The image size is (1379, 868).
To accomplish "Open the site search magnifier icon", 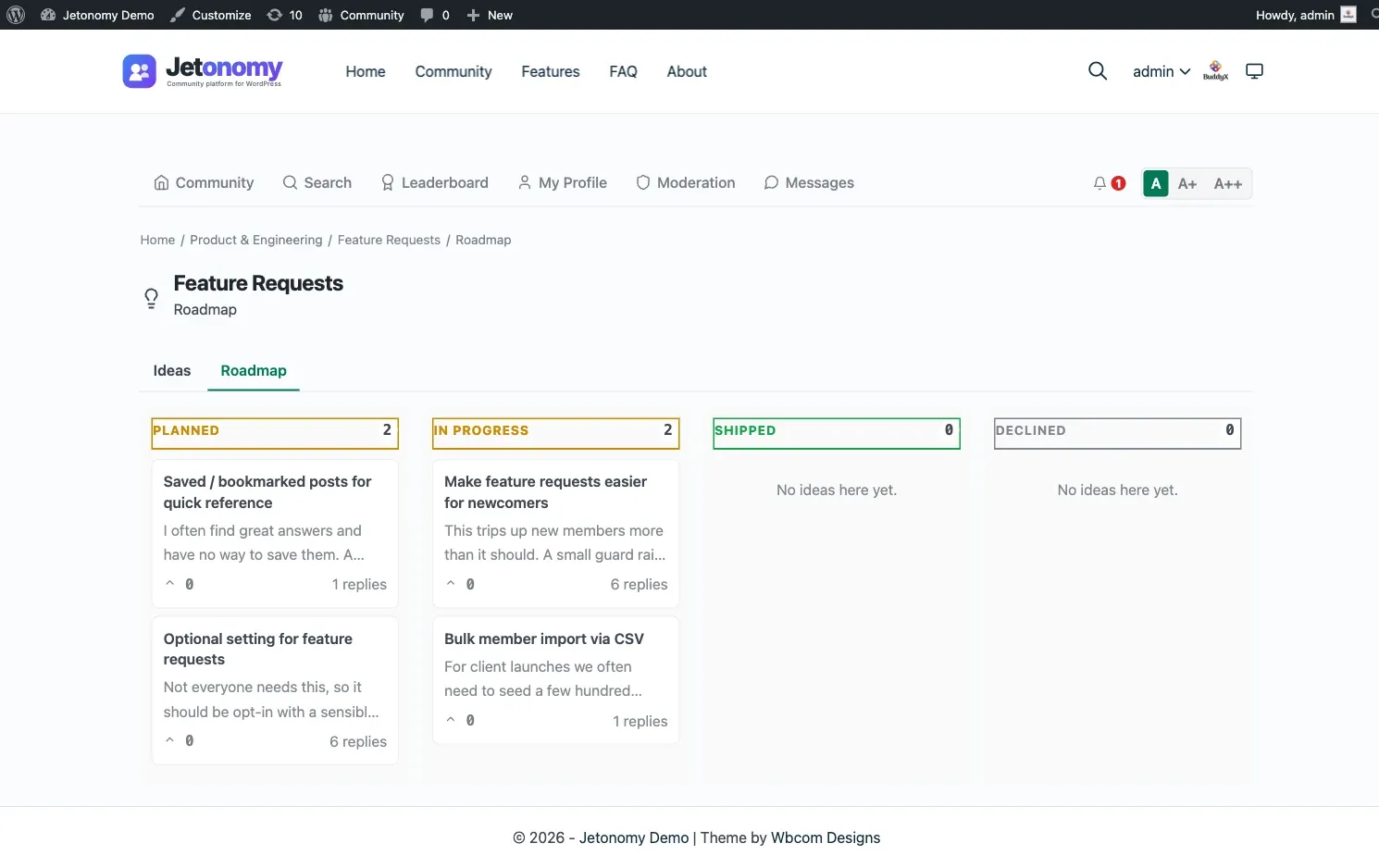I will tap(1098, 71).
